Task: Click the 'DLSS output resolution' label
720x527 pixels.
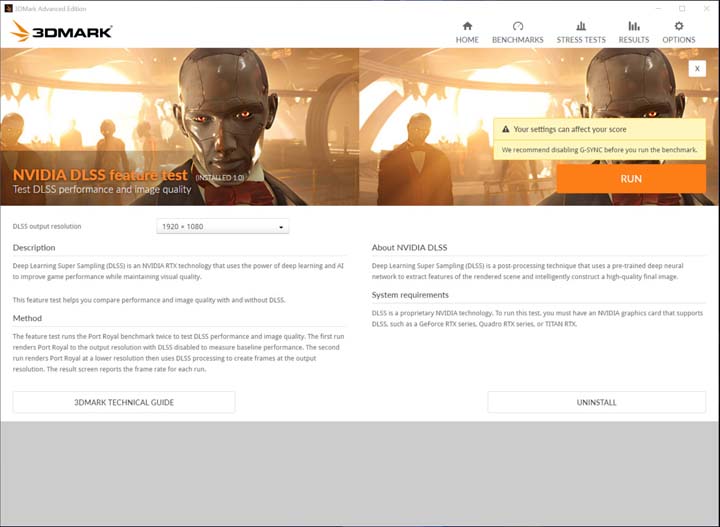Action: 47,226
